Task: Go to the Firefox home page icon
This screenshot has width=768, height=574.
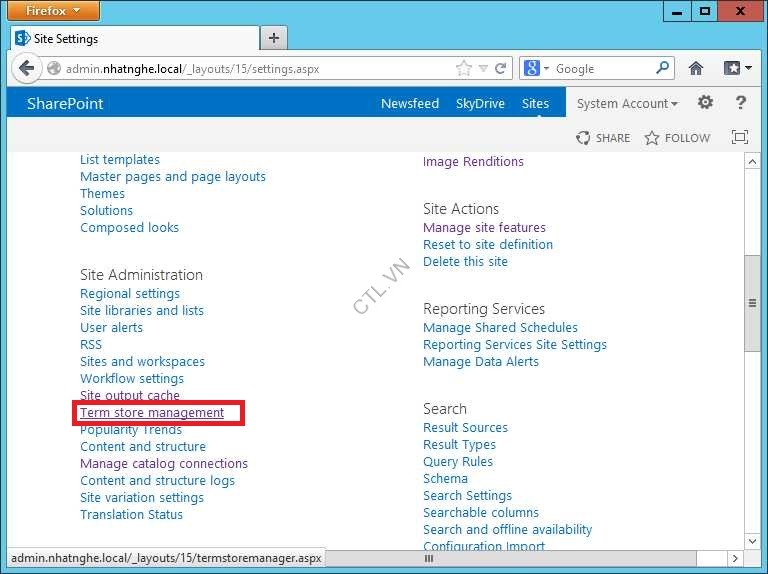Action: pyautogui.click(x=696, y=69)
